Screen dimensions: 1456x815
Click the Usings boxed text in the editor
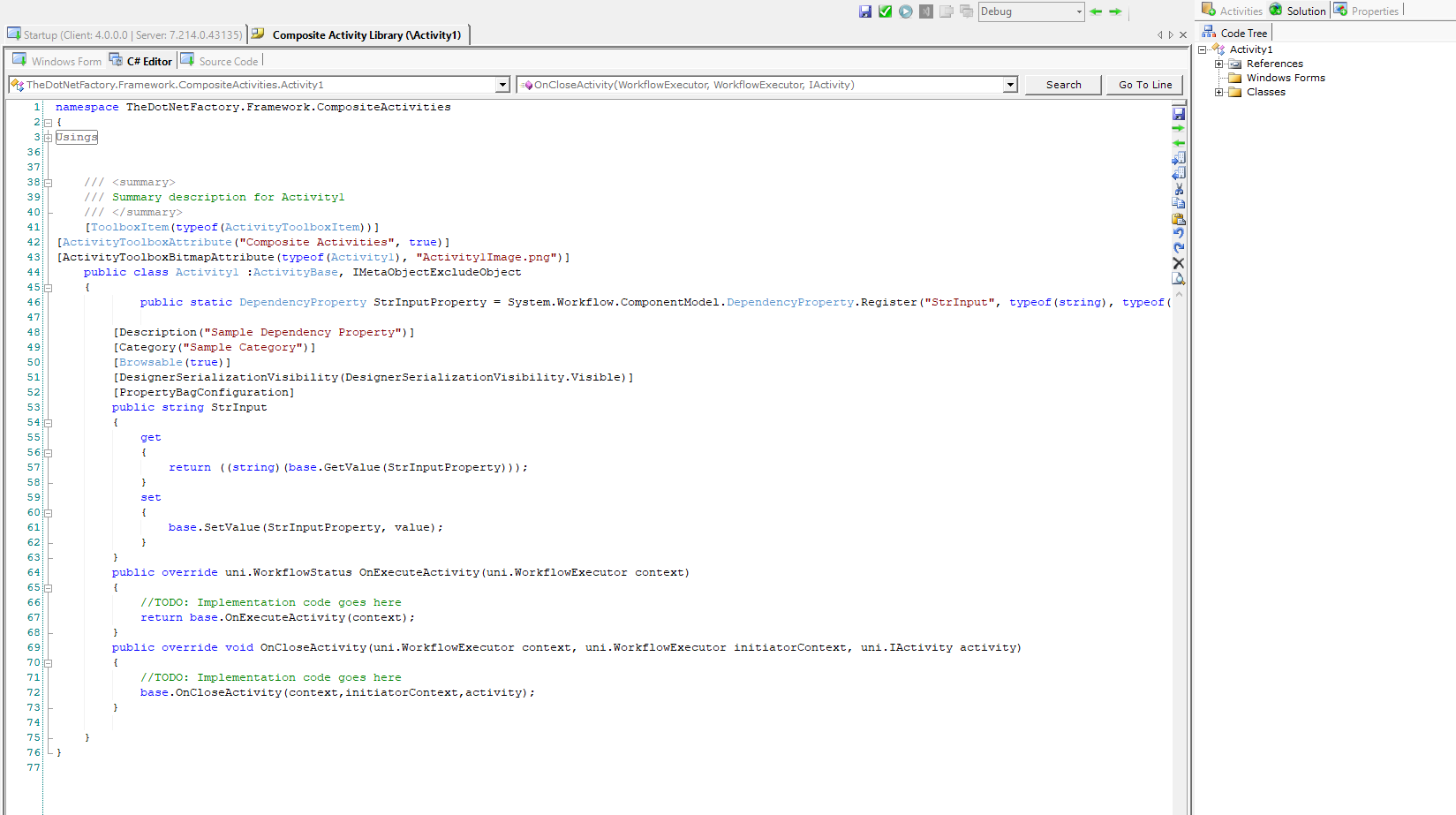click(x=77, y=137)
